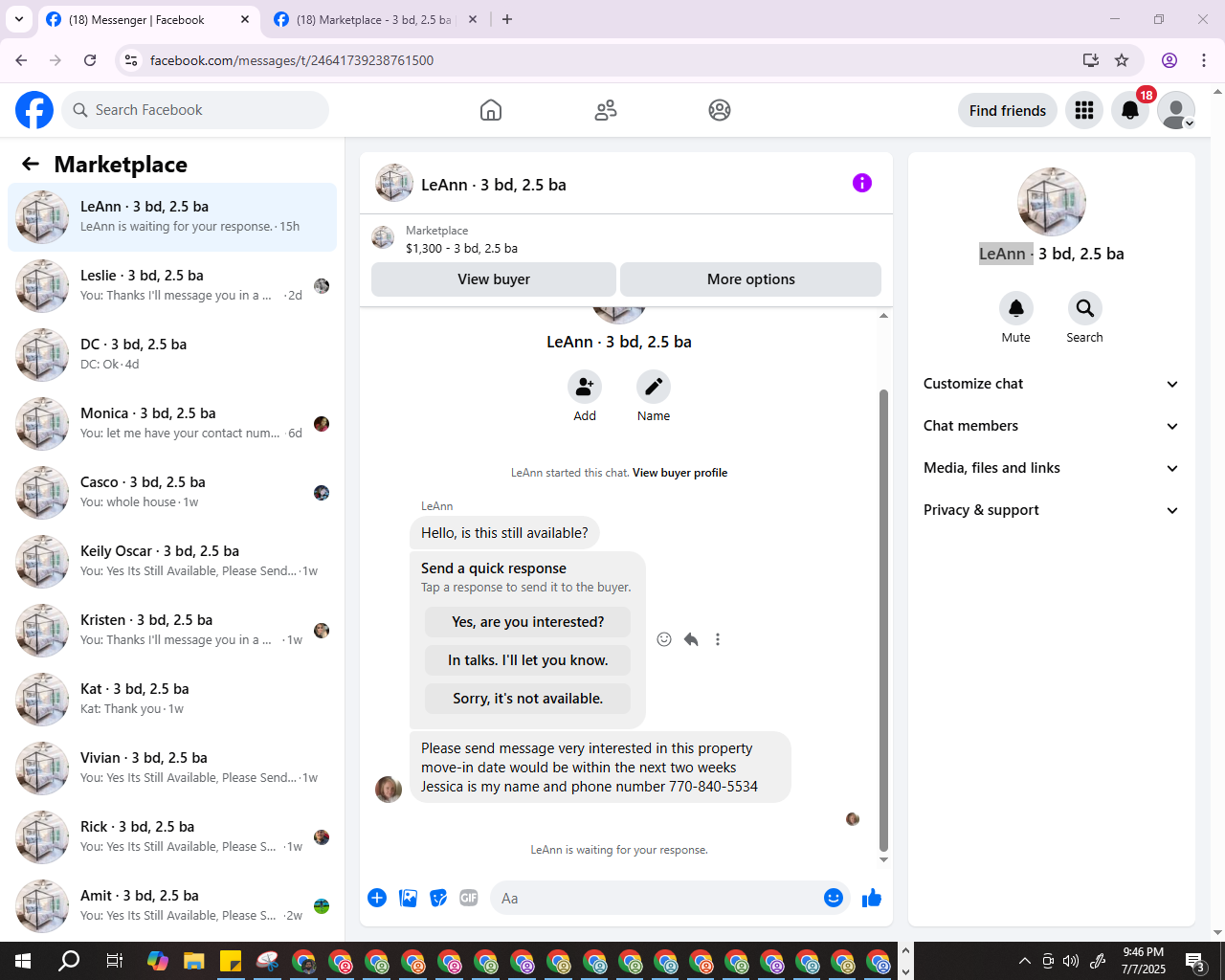React to message with emoji icon
The height and width of the screenshot is (980, 1225).
point(664,639)
